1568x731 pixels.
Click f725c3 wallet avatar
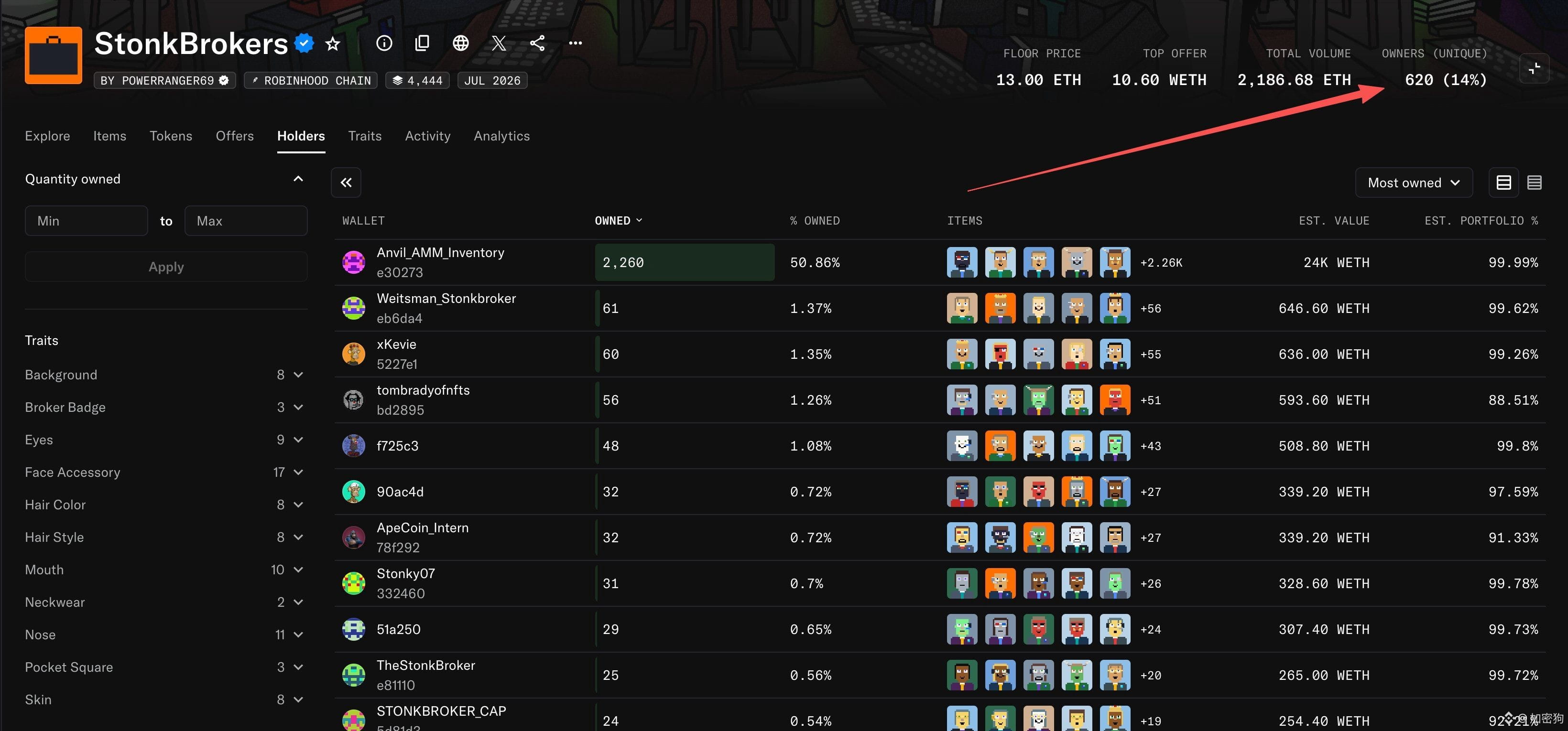pyautogui.click(x=354, y=446)
